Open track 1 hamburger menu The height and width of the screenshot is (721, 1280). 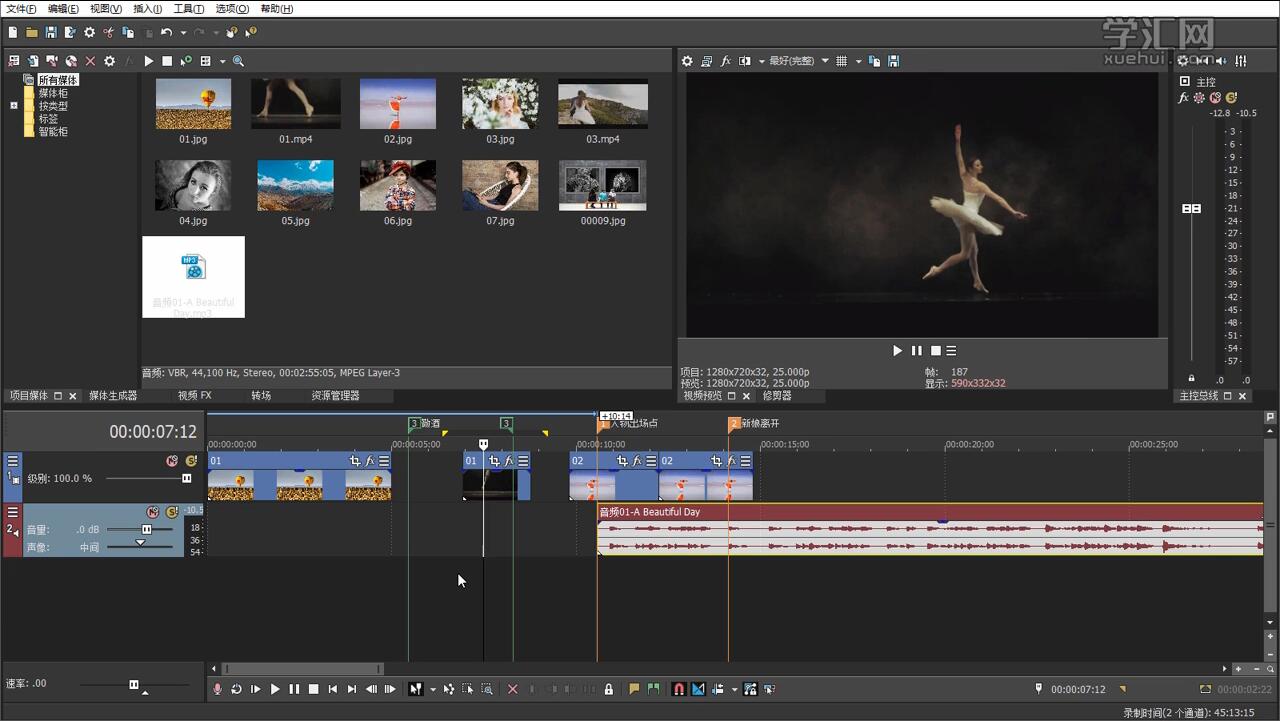[13, 461]
